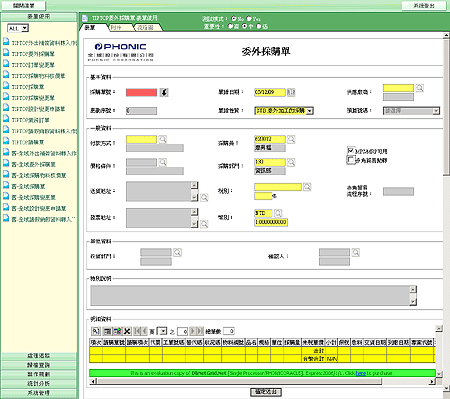Click the magnifier lookup for 供應廠商 field
Viewport: 450px width, 399px height.
point(420,88)
